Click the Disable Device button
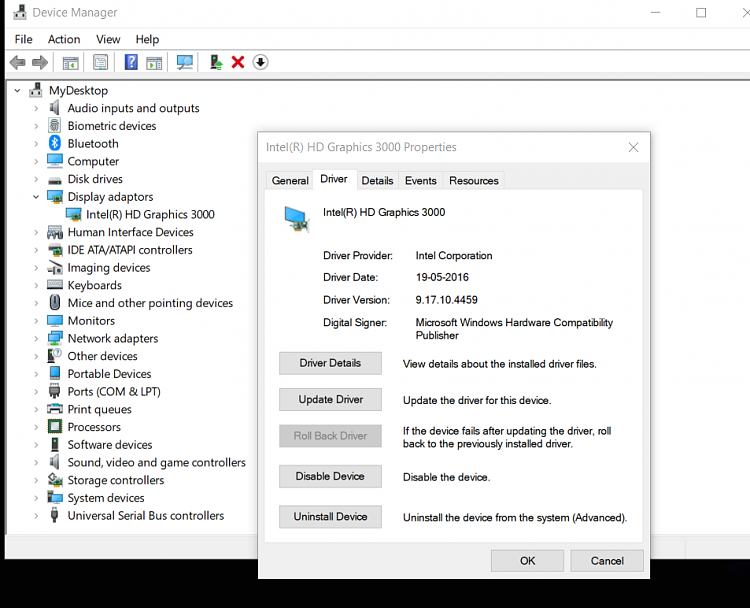 tap(330, 476)
